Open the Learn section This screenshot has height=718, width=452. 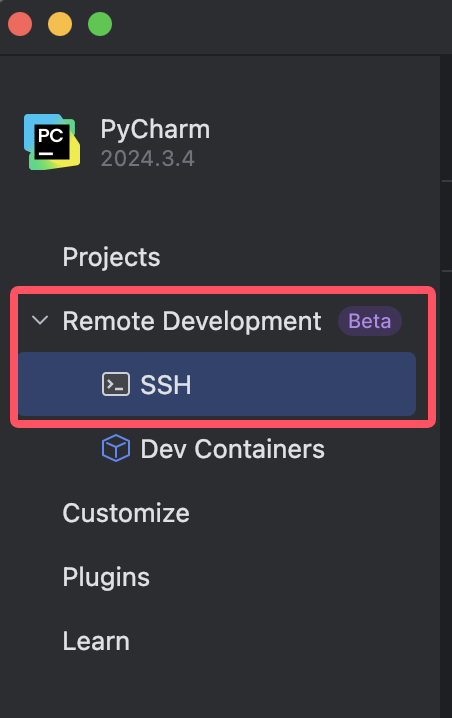[x=96, y=641]
